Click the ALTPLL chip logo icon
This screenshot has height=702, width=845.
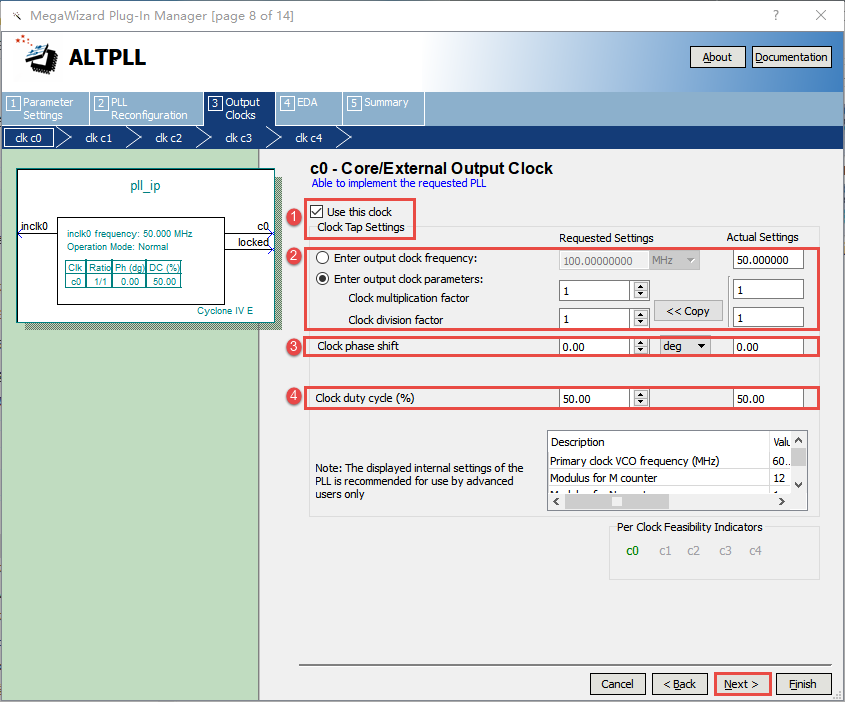pyautogui.click(x=38, y=54)
